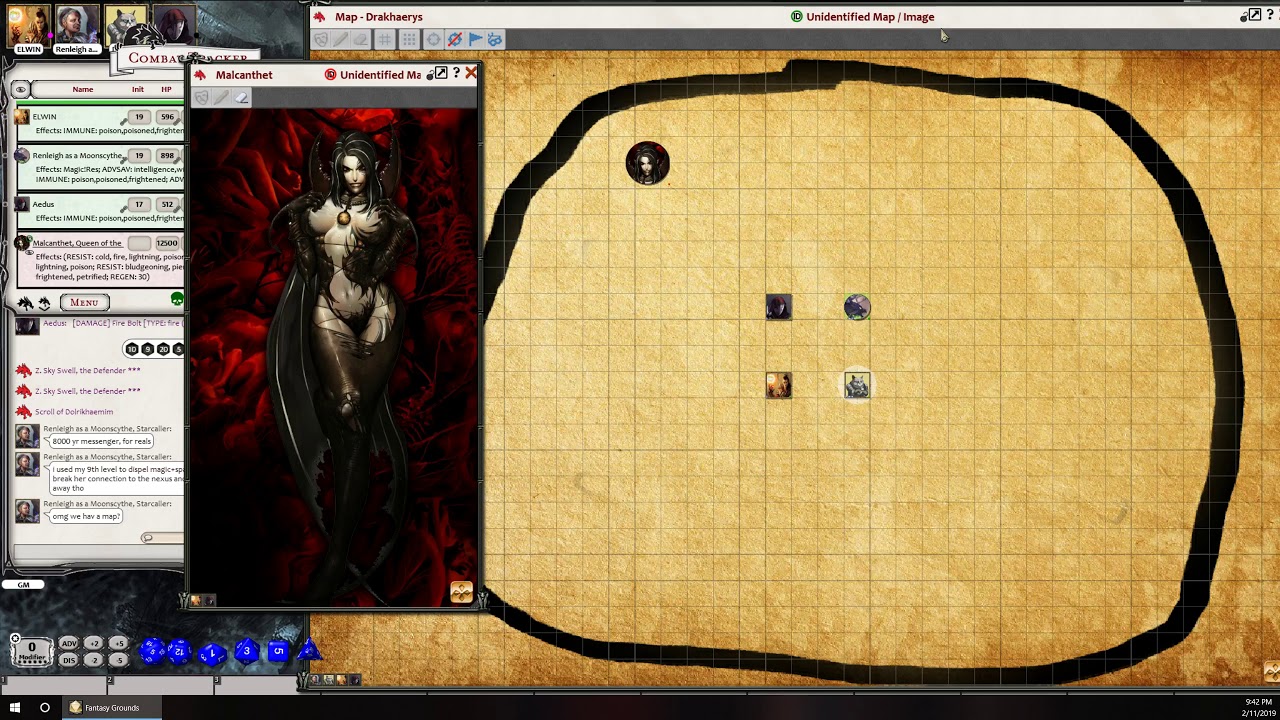Click the +2 modifier button
Screen dimensions: 1280x720
pyautogui.click(x=95, y=644)
